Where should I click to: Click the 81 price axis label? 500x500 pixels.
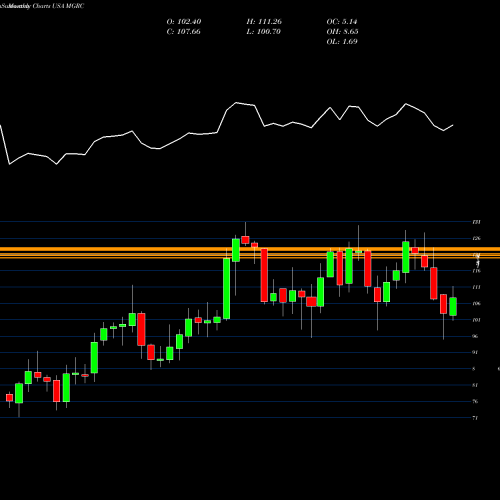pyautogui.click(x=475, y=385)
